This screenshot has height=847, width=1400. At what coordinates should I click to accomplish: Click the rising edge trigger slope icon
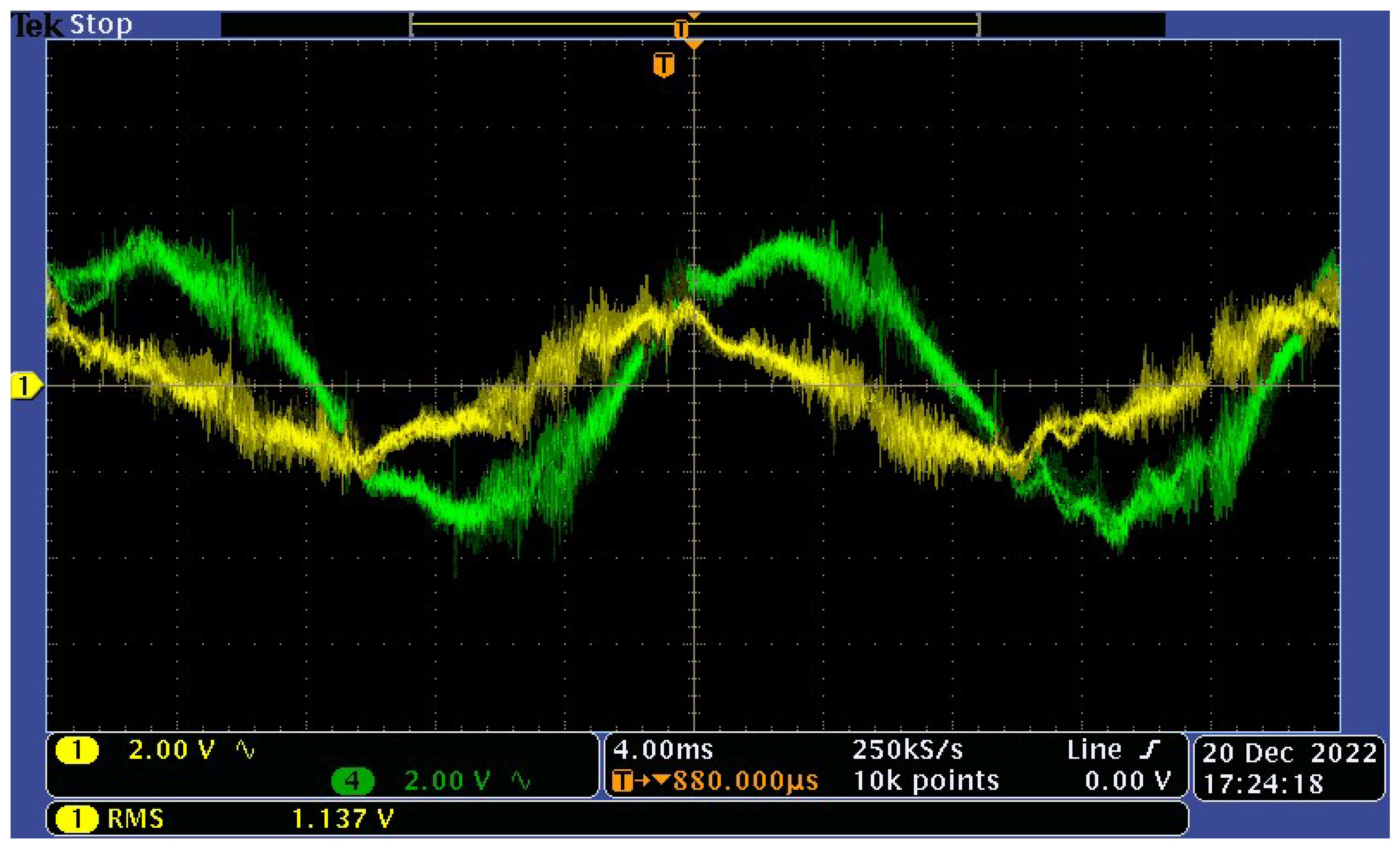(x=1149, y=750)
